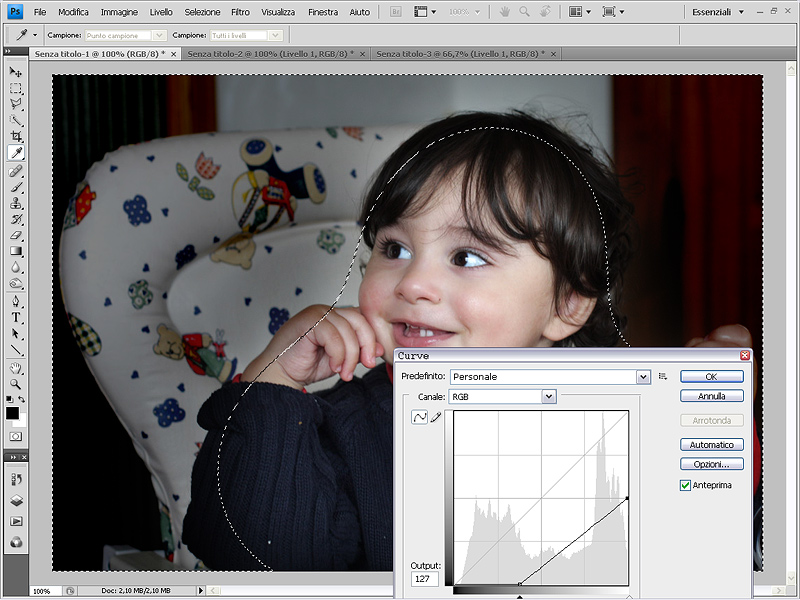The height and width of the screenshot is (600, 800).
Task: Open preset options icon beside Predefinito
Action: click(662, 377)
